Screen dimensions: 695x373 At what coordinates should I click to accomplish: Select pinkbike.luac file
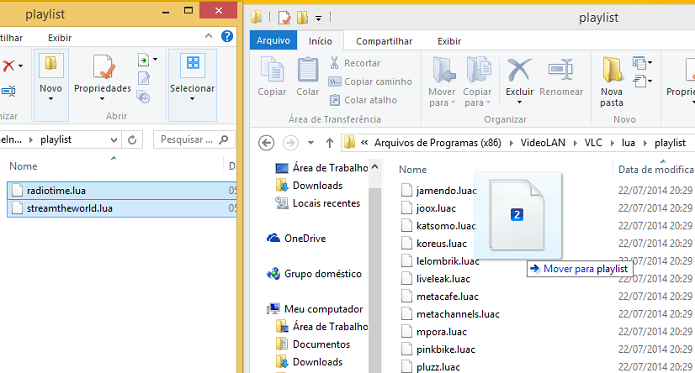[x=438, y=350]
